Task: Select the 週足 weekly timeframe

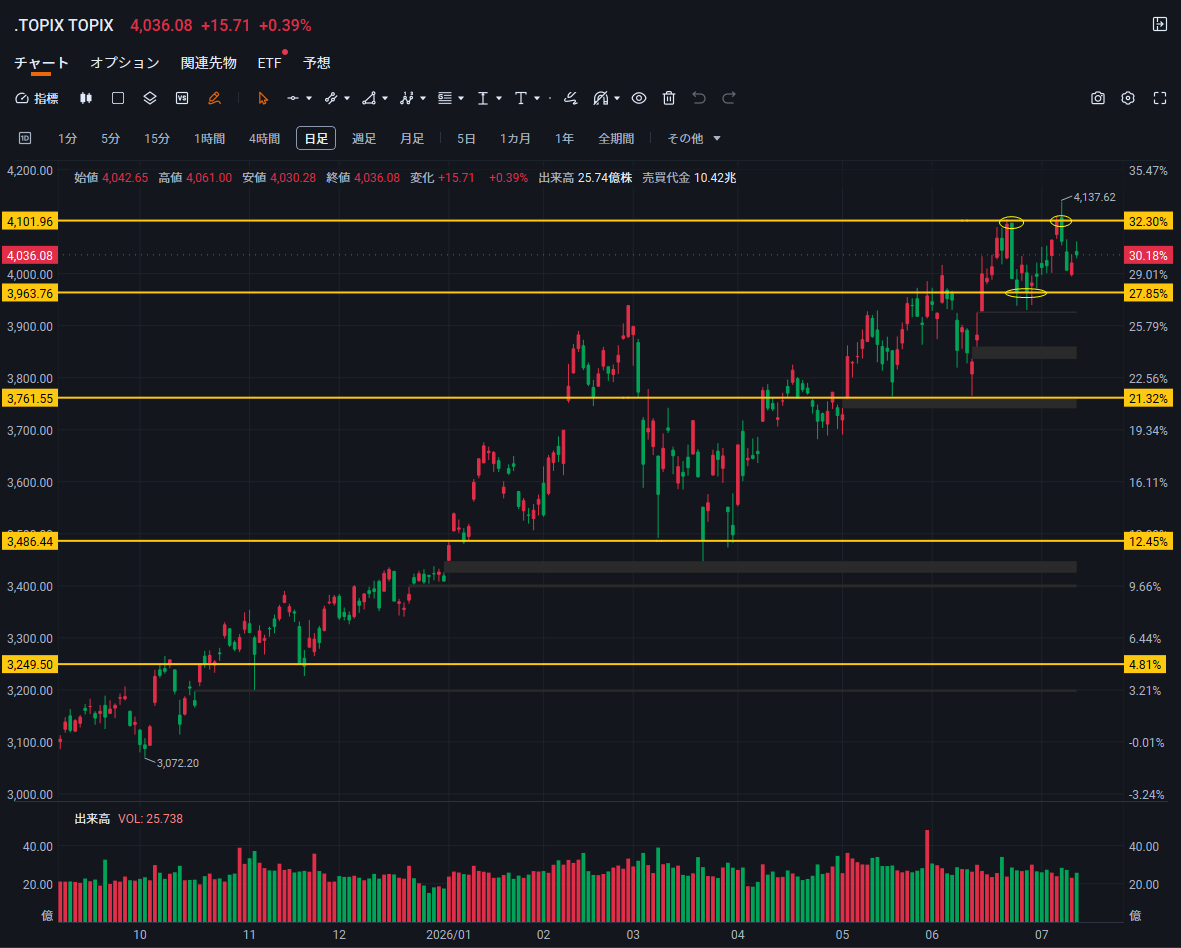Action: click(364, 139)
